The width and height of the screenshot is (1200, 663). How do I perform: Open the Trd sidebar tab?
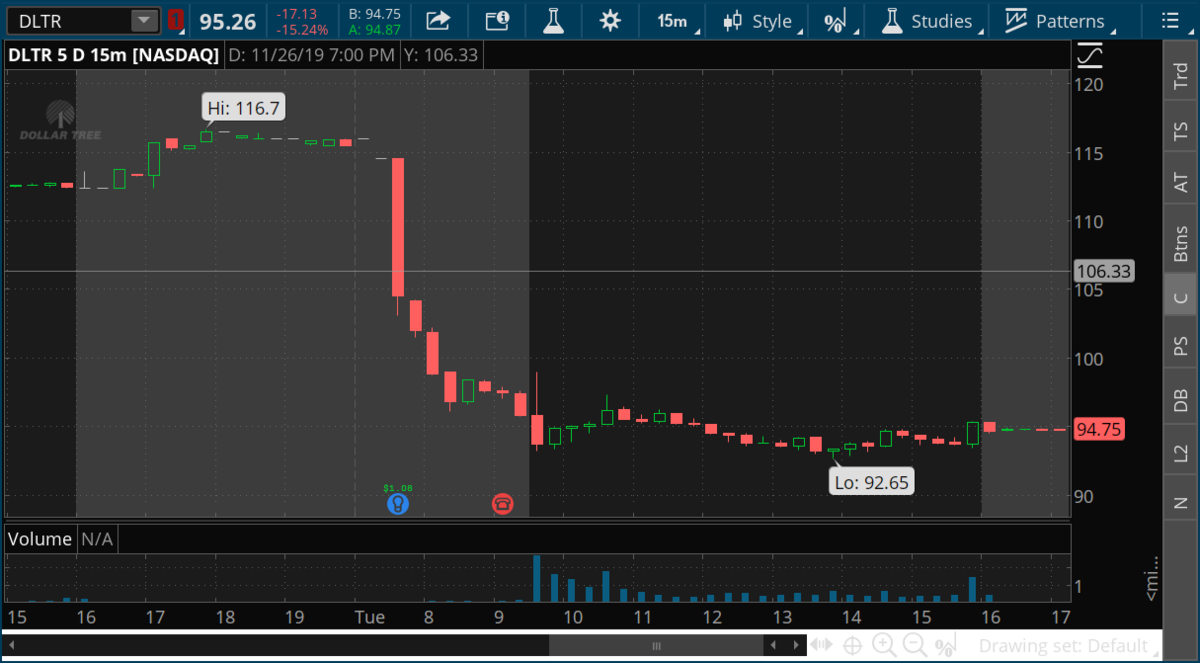click(1181, 75)
